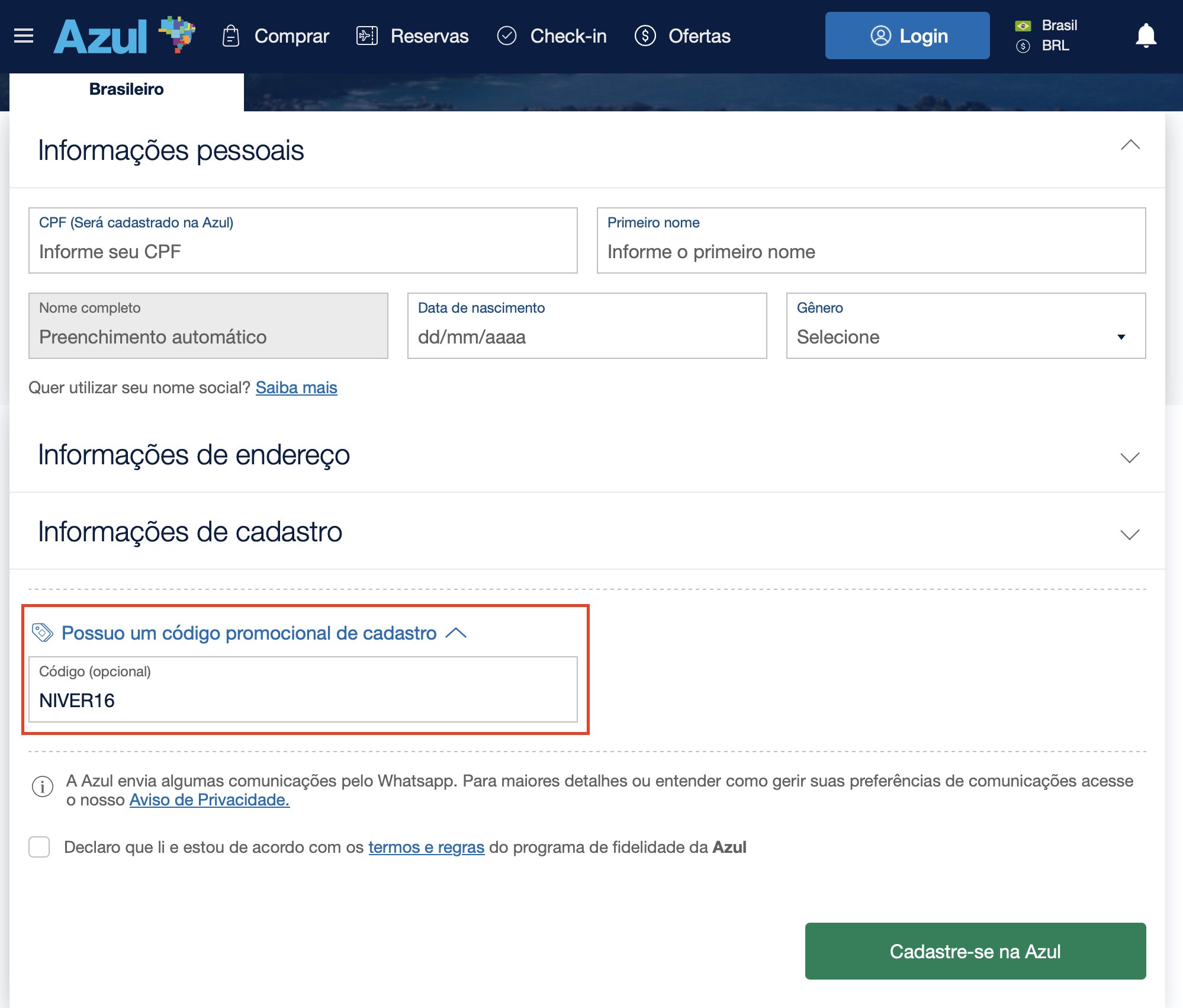Click the Ofertas dollar icon

click(x=645, y=36)
